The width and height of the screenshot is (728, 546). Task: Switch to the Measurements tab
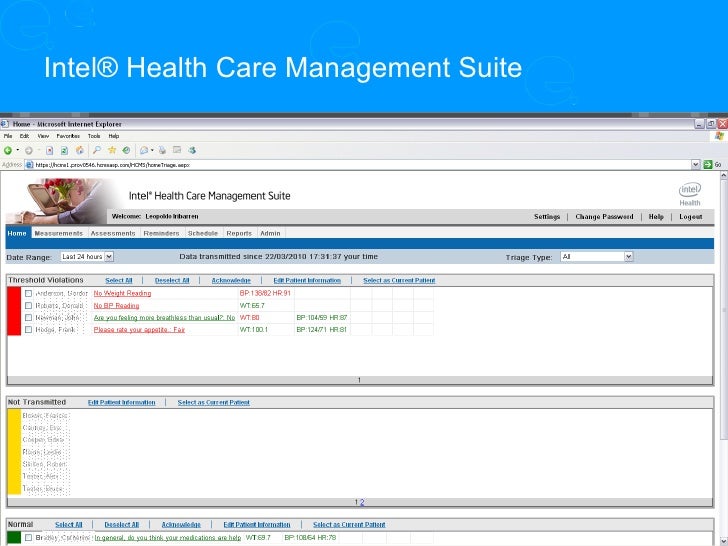[58, 233]
